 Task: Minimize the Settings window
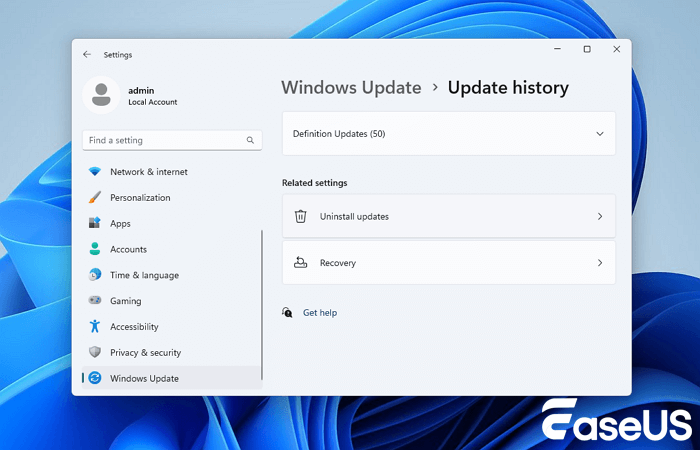coord(557,49)
